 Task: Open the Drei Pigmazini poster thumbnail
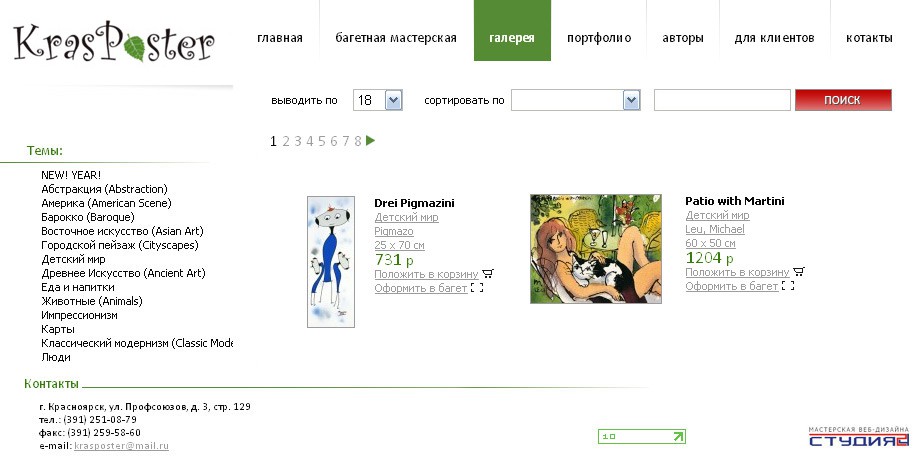[x=331, y=262]
